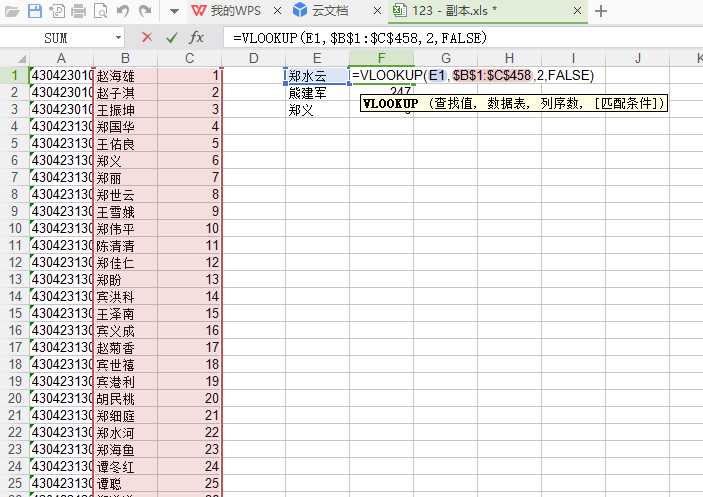Click the Redo arrow icon
703x497 pixels.
pyautogui.click(x=145, y=10)
